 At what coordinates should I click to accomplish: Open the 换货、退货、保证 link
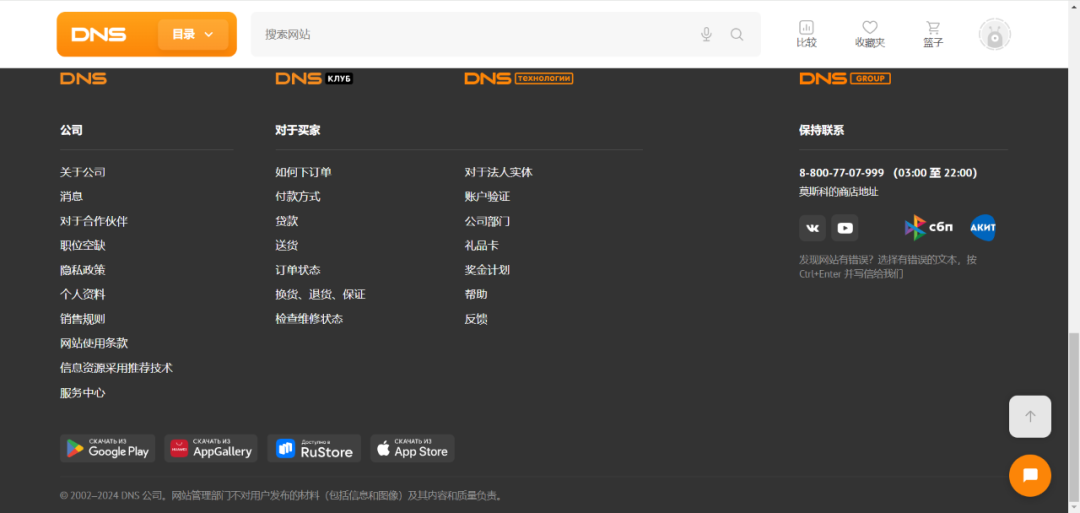[320, 295]
